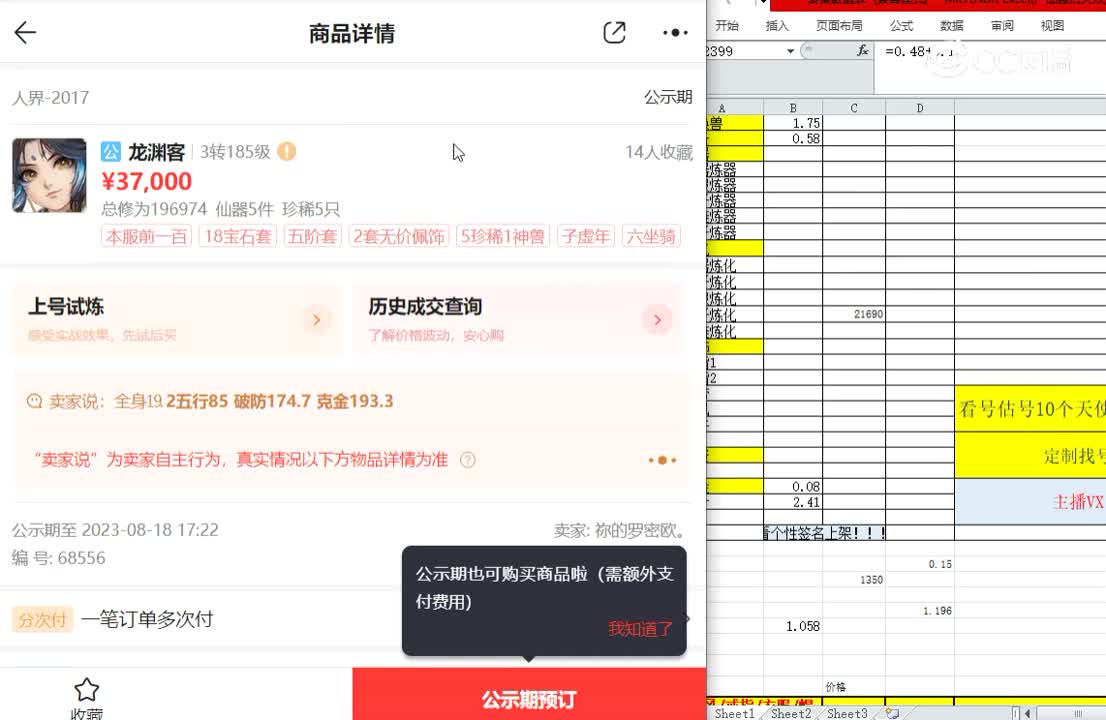Image resolution: width=1106 pixels, height=720 pixels.
Task: Select yellow cell 看号估号10个天使
Action: tap(1031, 408)
